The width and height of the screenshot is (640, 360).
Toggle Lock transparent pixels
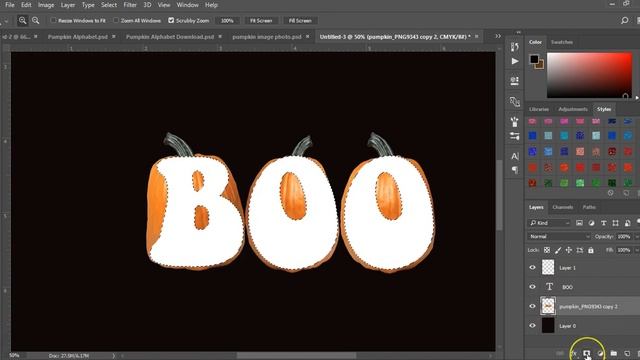tap(547, 250)
